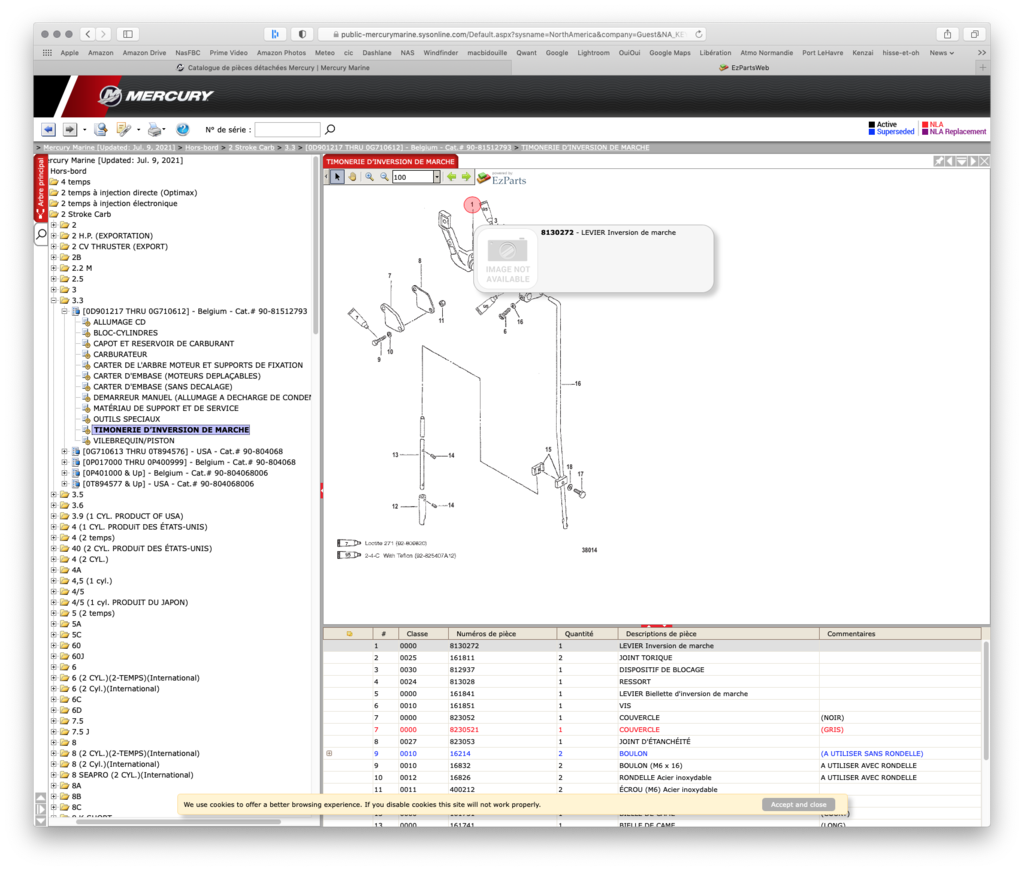1024x871 pixels.
Task: Open Windfinder bookmark
Action: (440, 53)
